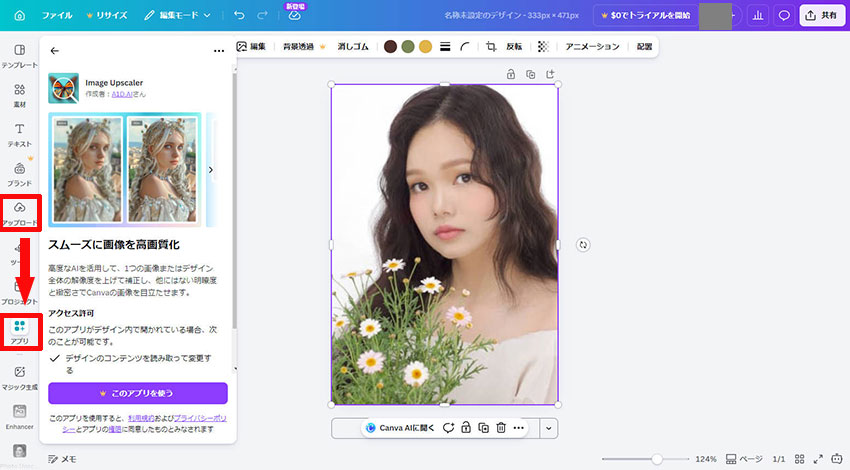Image resolution: width=850 pixels, height=470 pixels.
Task: Open the 利用規約 link
Action: [x=140, y=418]
